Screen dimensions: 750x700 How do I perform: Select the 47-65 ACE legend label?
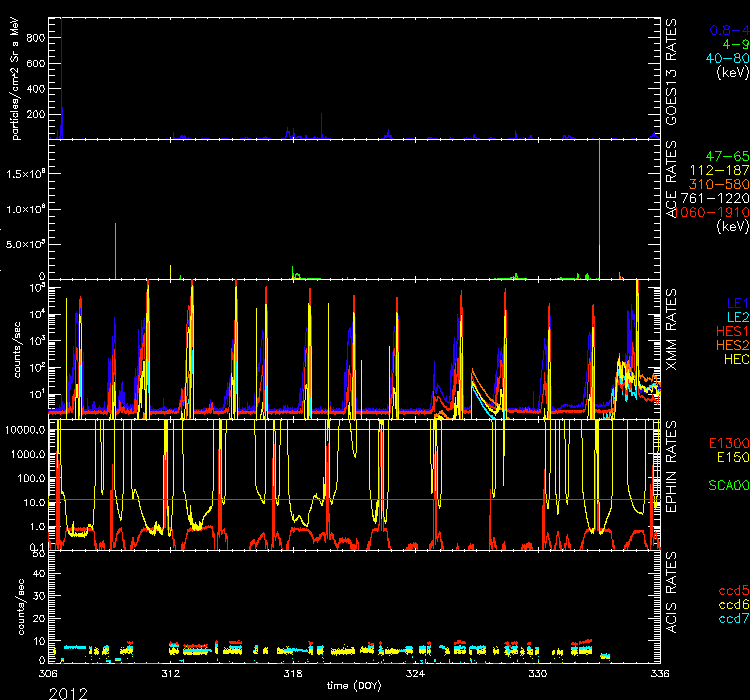725,158
